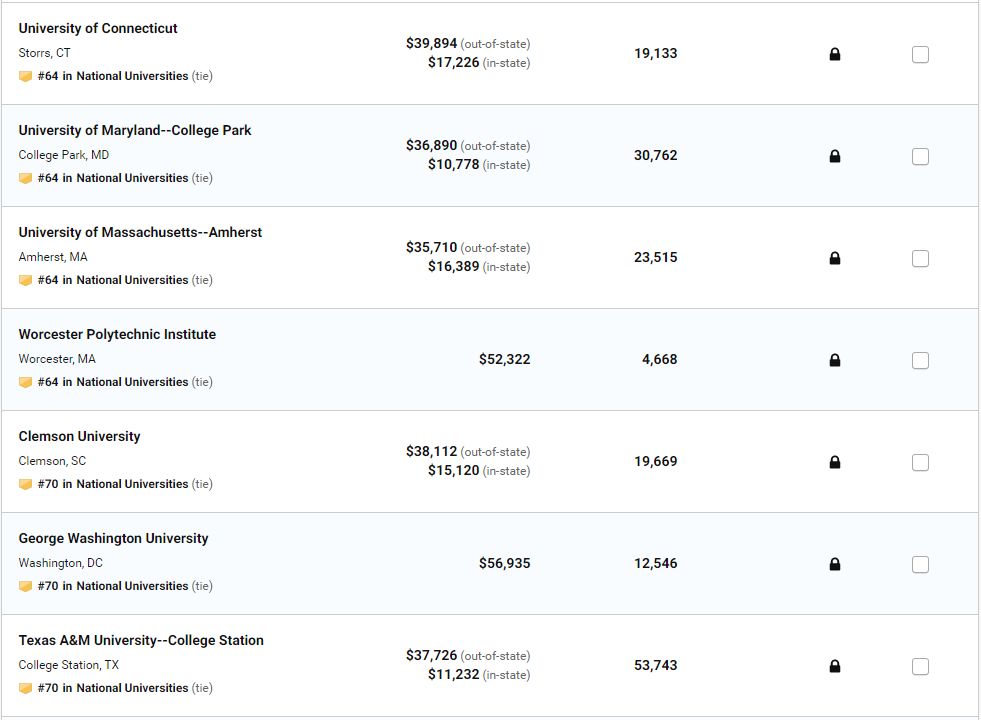
Task: Click lock icon in Texas A&M University row
Action: tap(835, 666)
